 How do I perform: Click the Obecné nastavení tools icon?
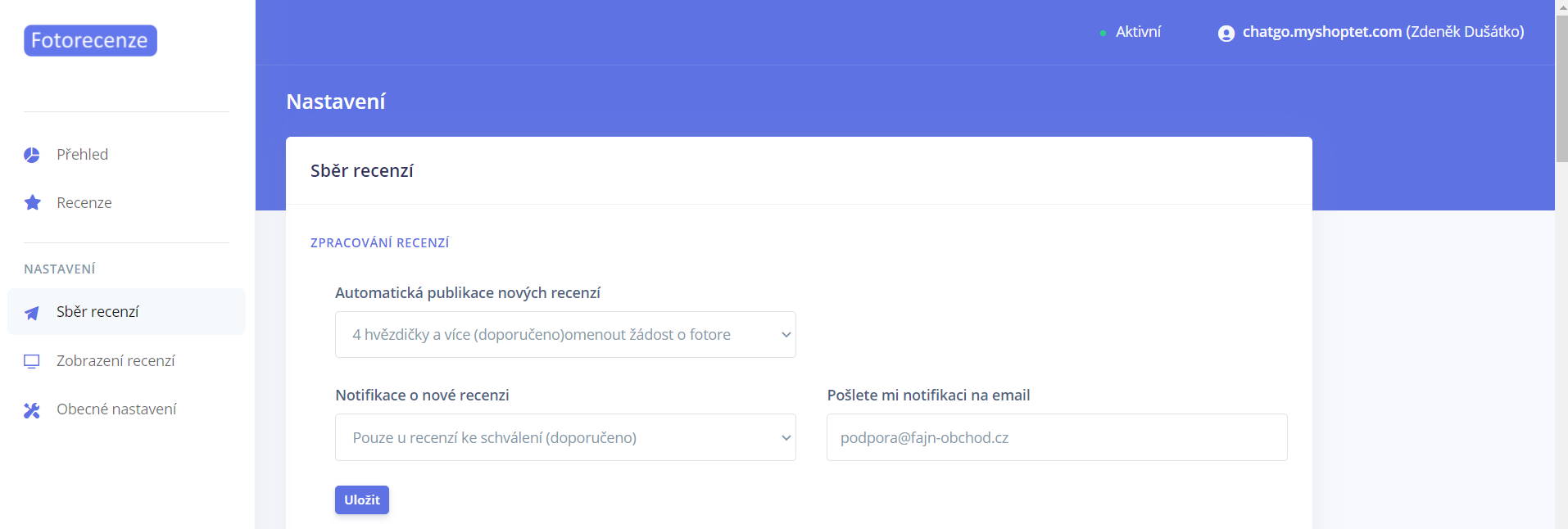pos(32,409)
